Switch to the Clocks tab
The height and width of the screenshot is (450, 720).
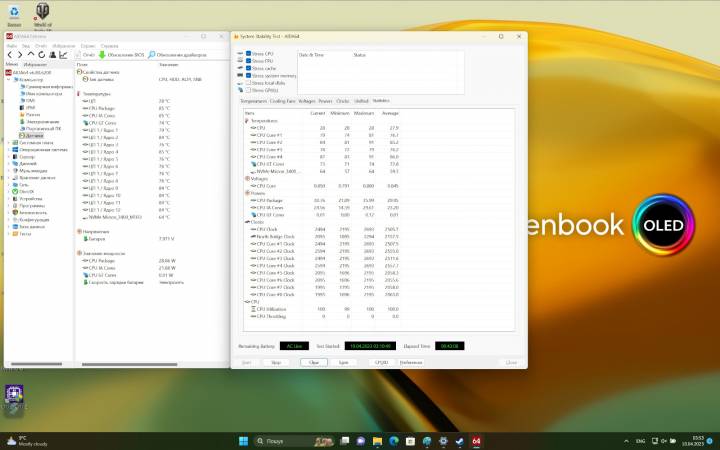pos(343,101)
